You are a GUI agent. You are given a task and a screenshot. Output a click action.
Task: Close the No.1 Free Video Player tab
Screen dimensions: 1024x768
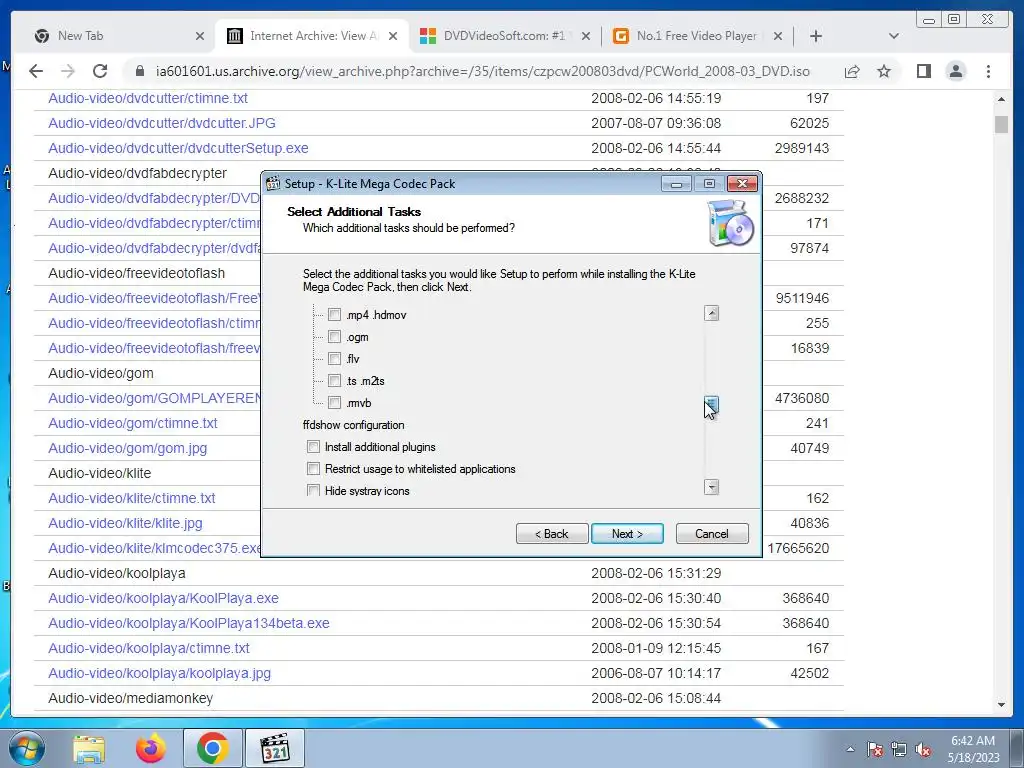pos(778,36)
